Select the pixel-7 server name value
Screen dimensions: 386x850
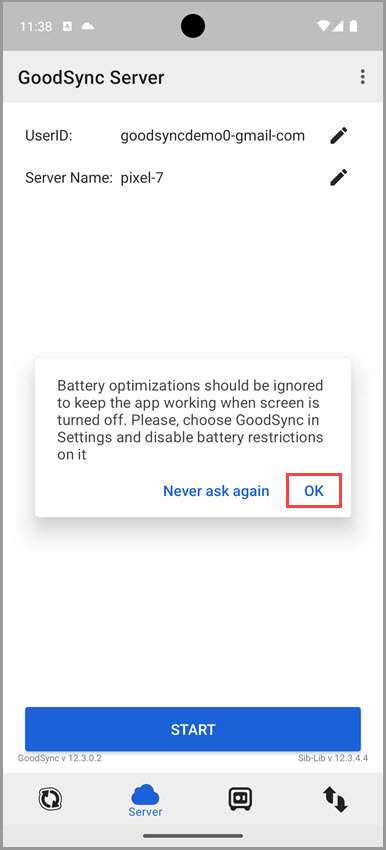click(142, 177)
